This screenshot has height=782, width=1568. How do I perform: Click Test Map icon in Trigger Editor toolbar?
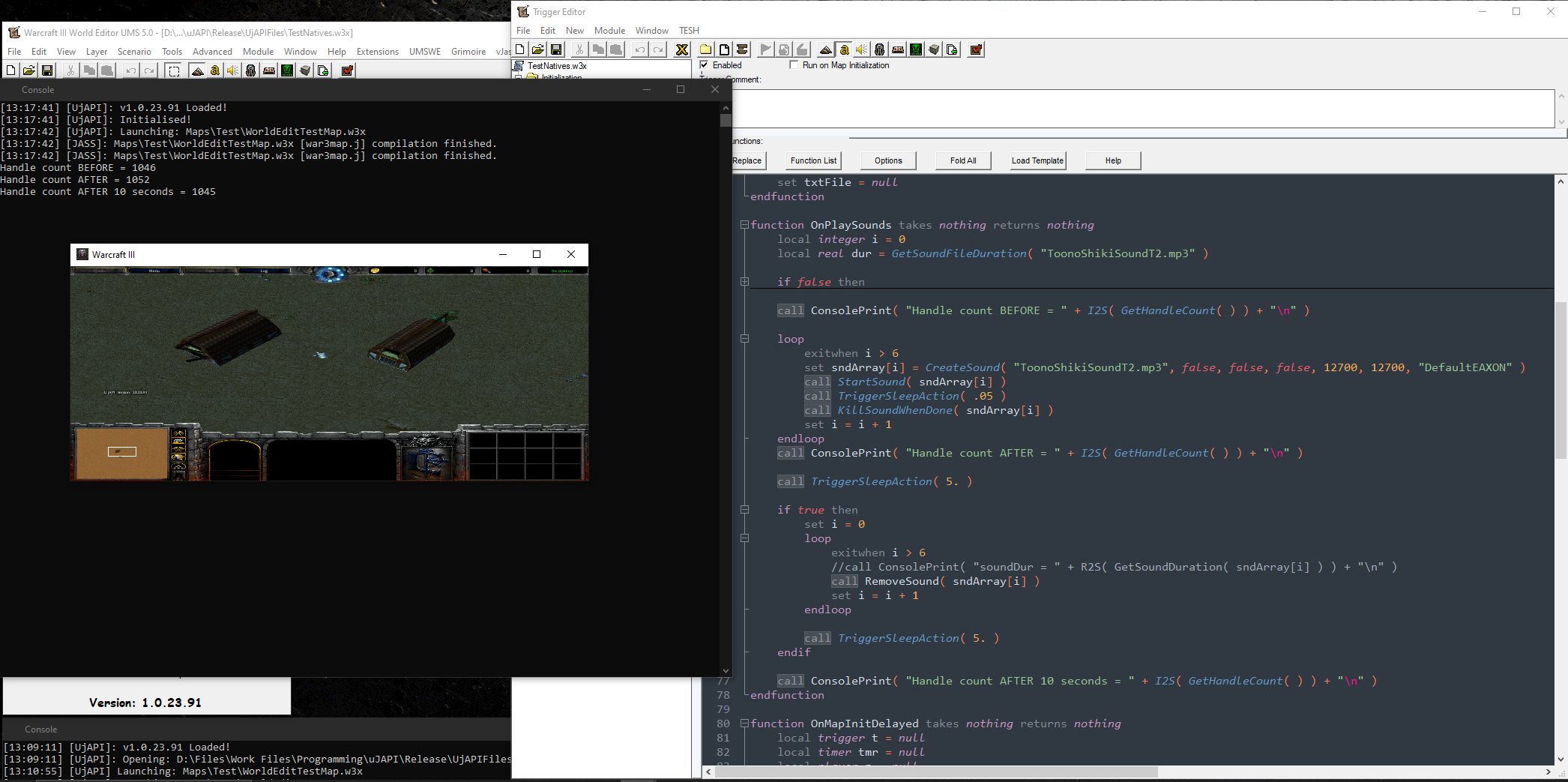pos(976,49)
